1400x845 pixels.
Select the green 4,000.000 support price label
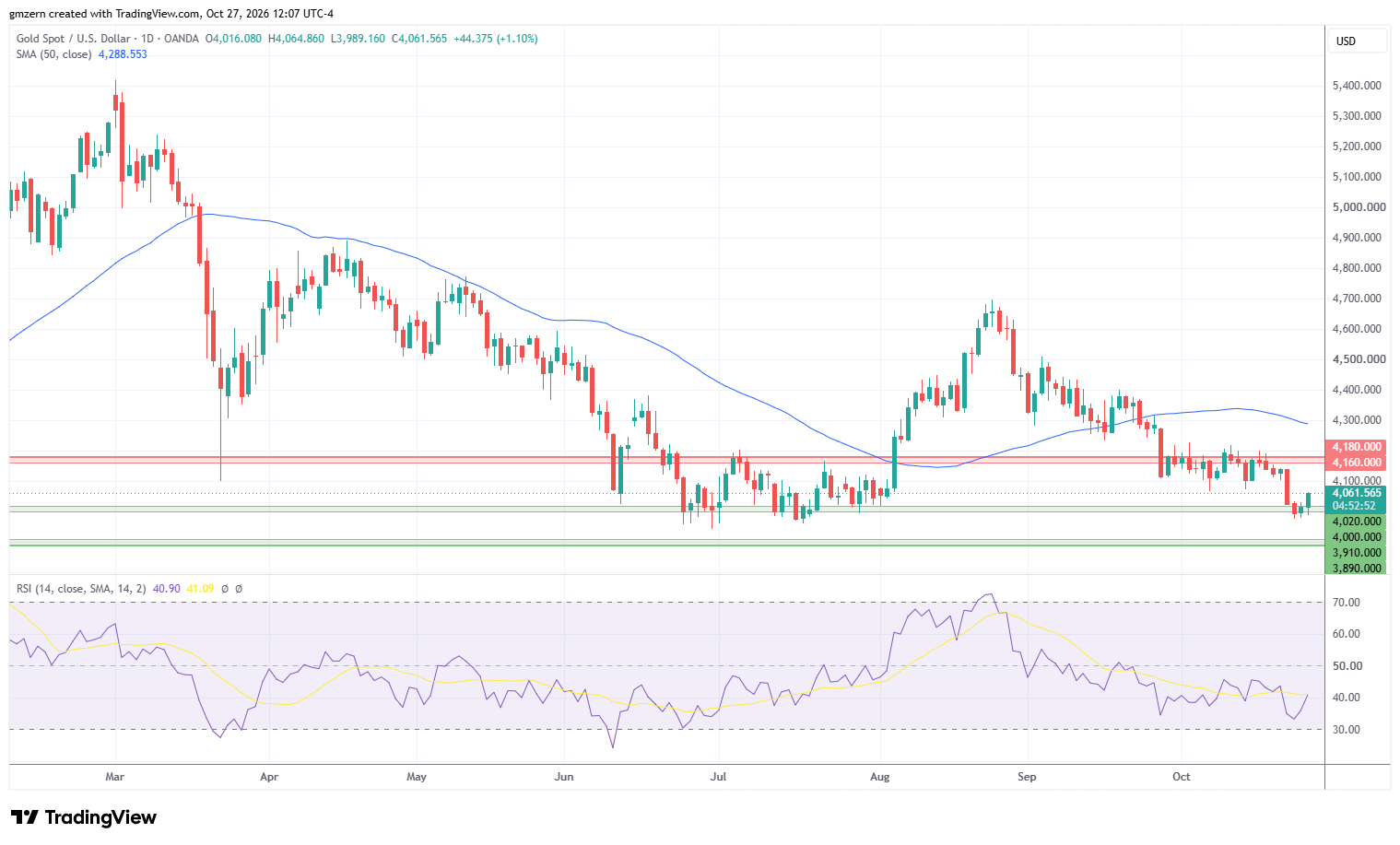click(x=1357, y=536)
